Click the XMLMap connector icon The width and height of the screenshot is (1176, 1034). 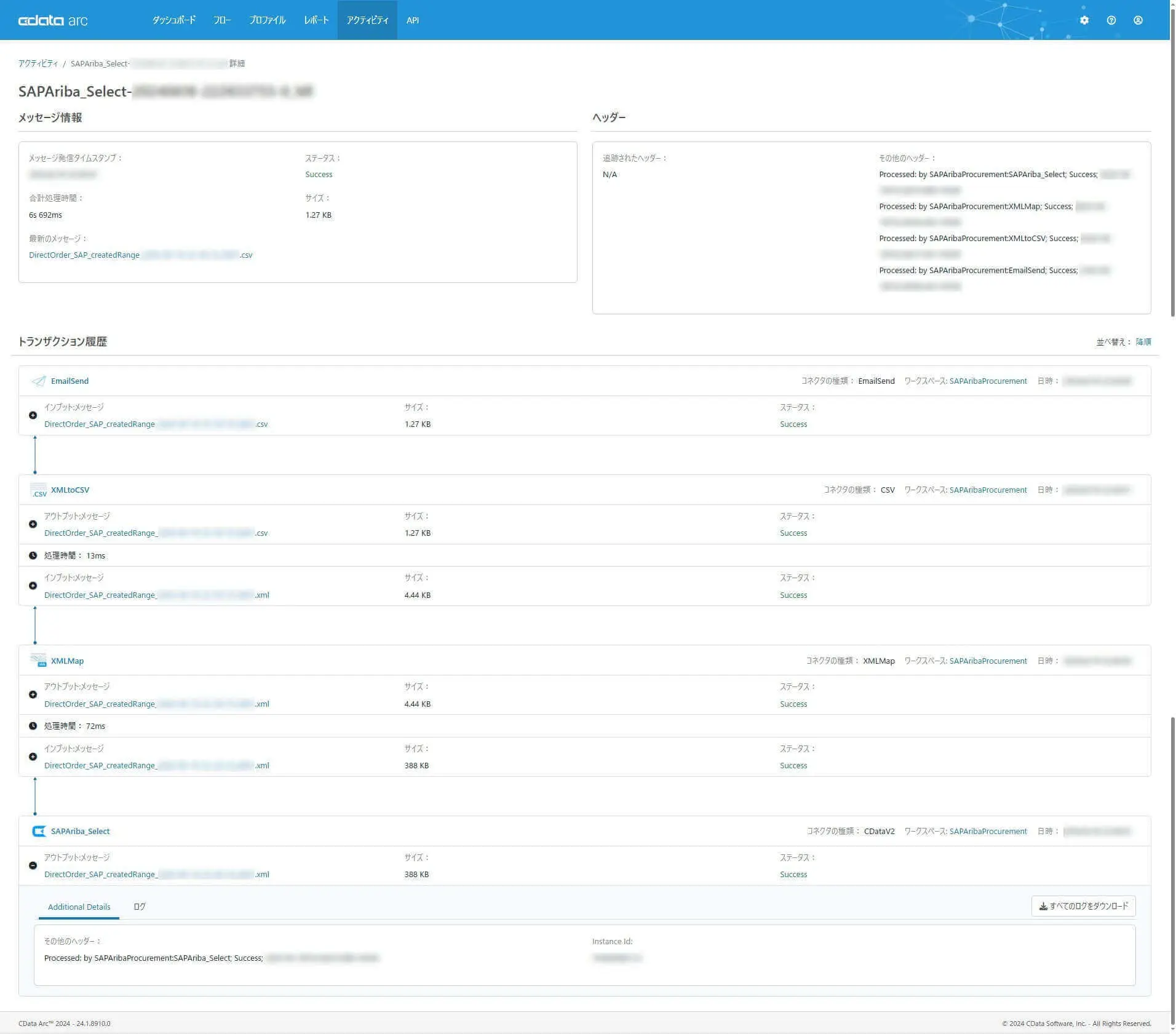[38, 661]
